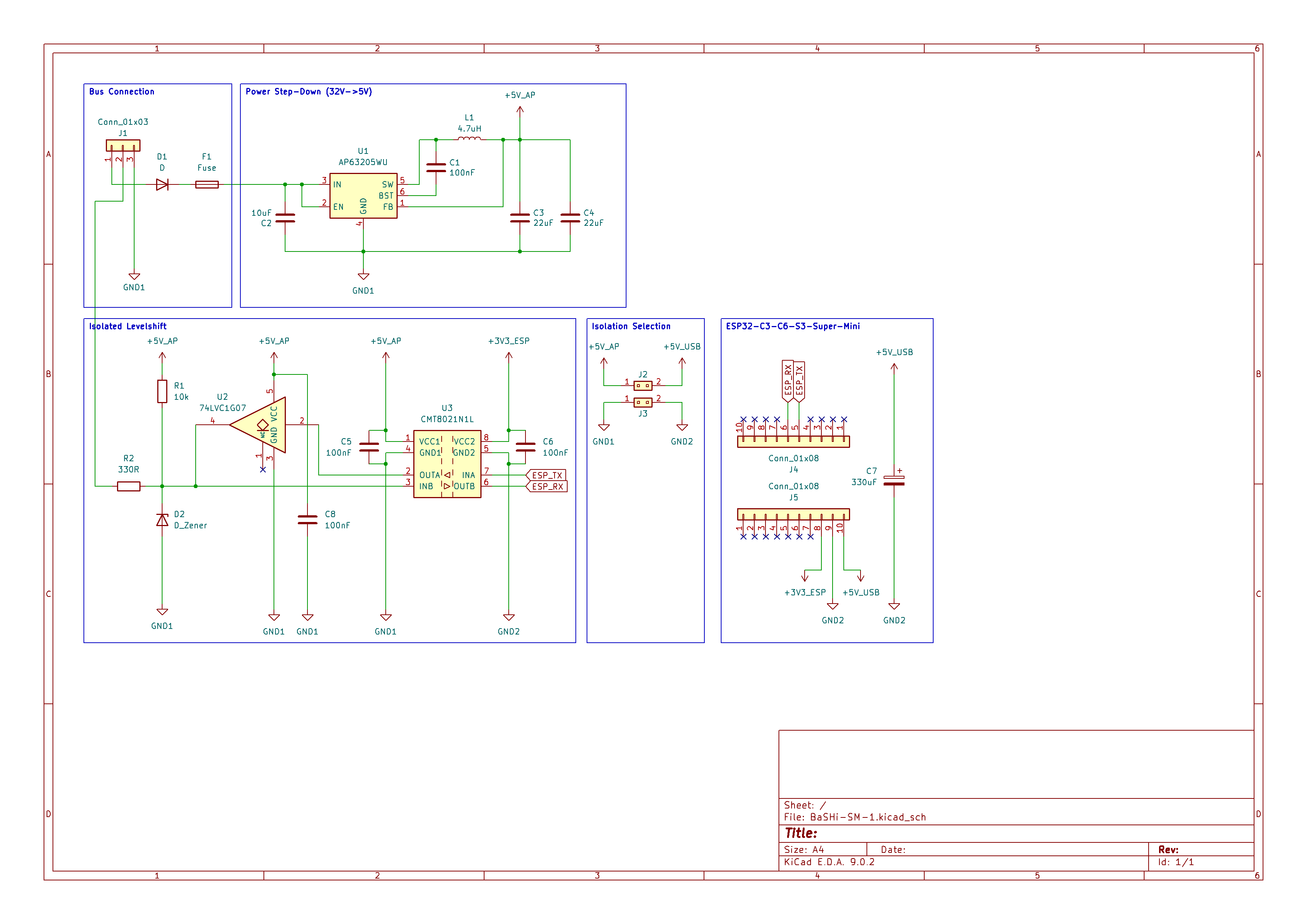
Task: Select the 'Isolated Levelshift' block title
Action: click(127, 326)
